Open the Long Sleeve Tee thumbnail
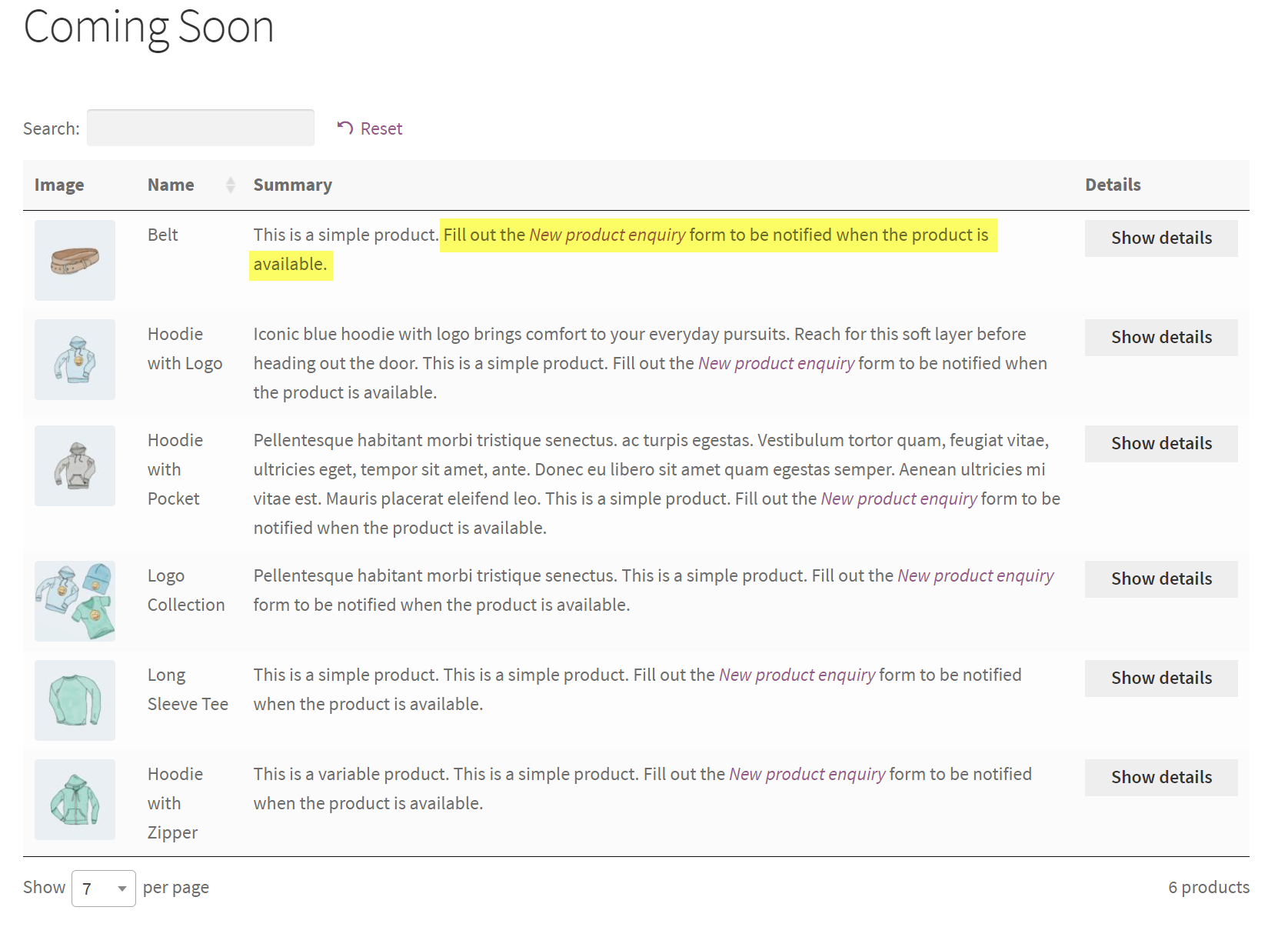This screenshot has height=937, width=1288. coord(75,701)
